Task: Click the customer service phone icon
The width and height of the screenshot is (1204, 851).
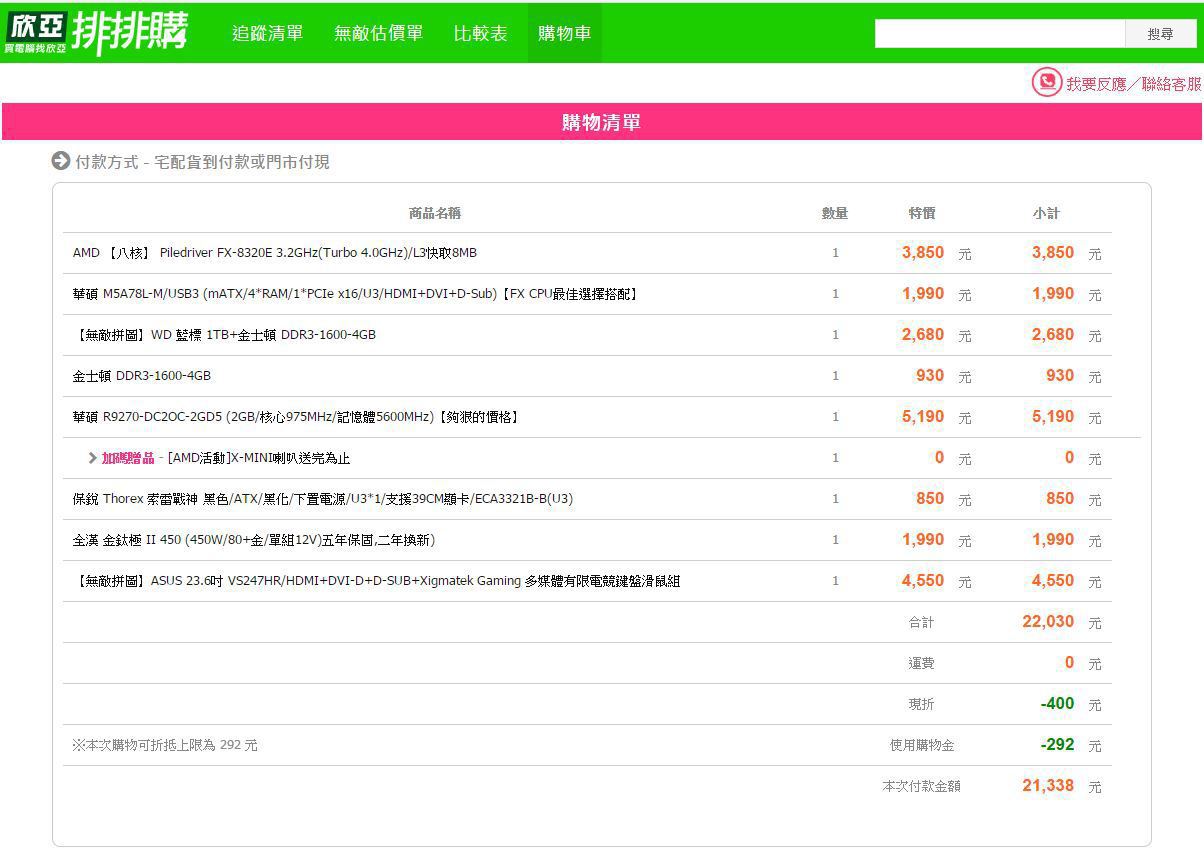Action: tap(1046, 82)
